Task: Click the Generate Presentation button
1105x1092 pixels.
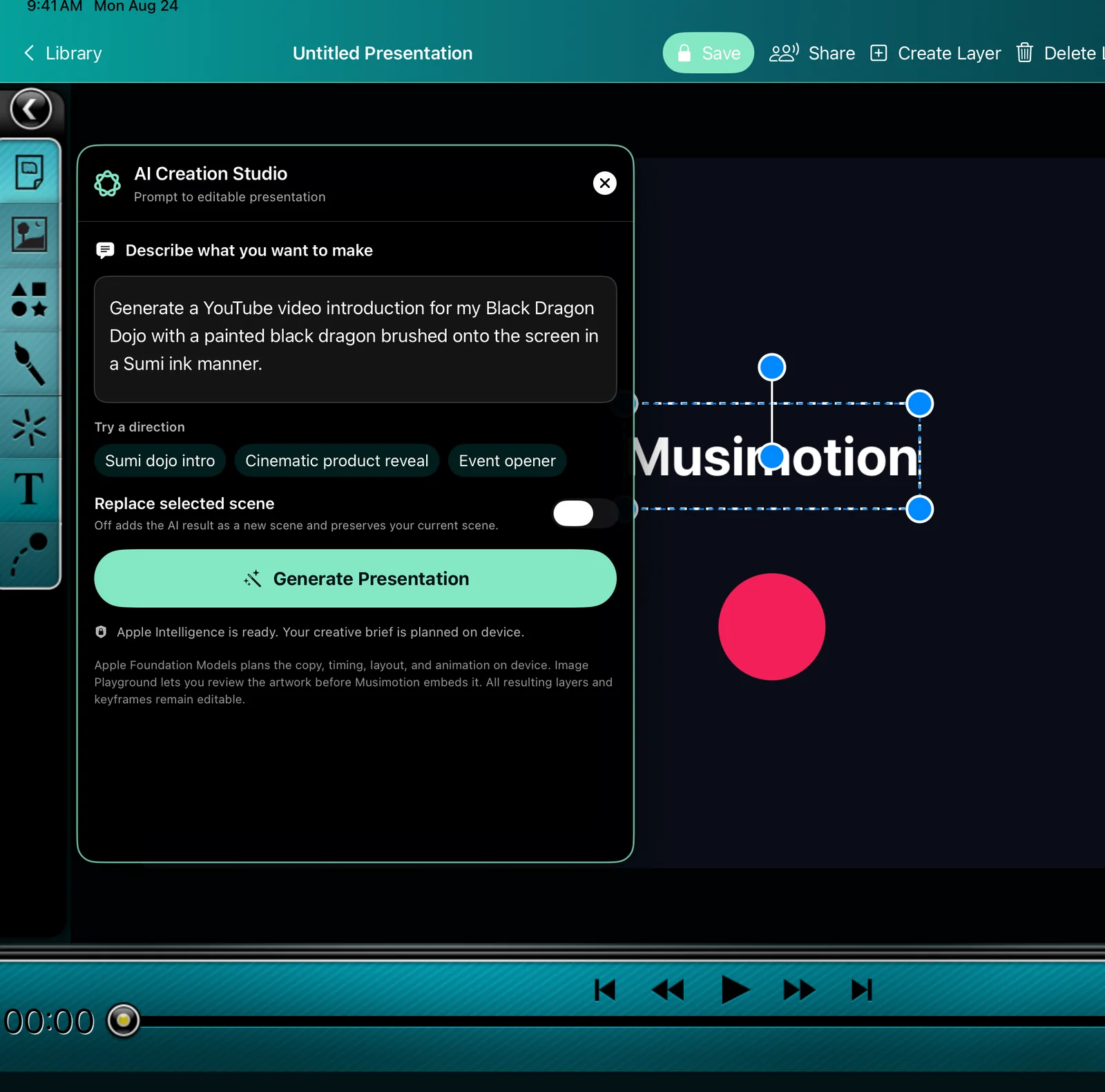Action: [355, 578]
